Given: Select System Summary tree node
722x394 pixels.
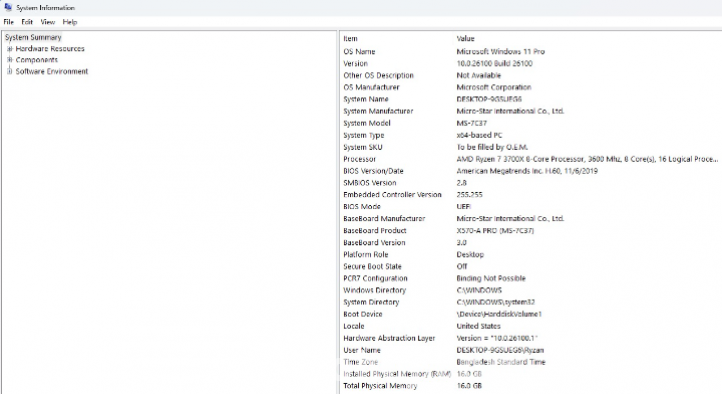Looking at the screenshot, I should pyautogui.click(x=33, y=37).
